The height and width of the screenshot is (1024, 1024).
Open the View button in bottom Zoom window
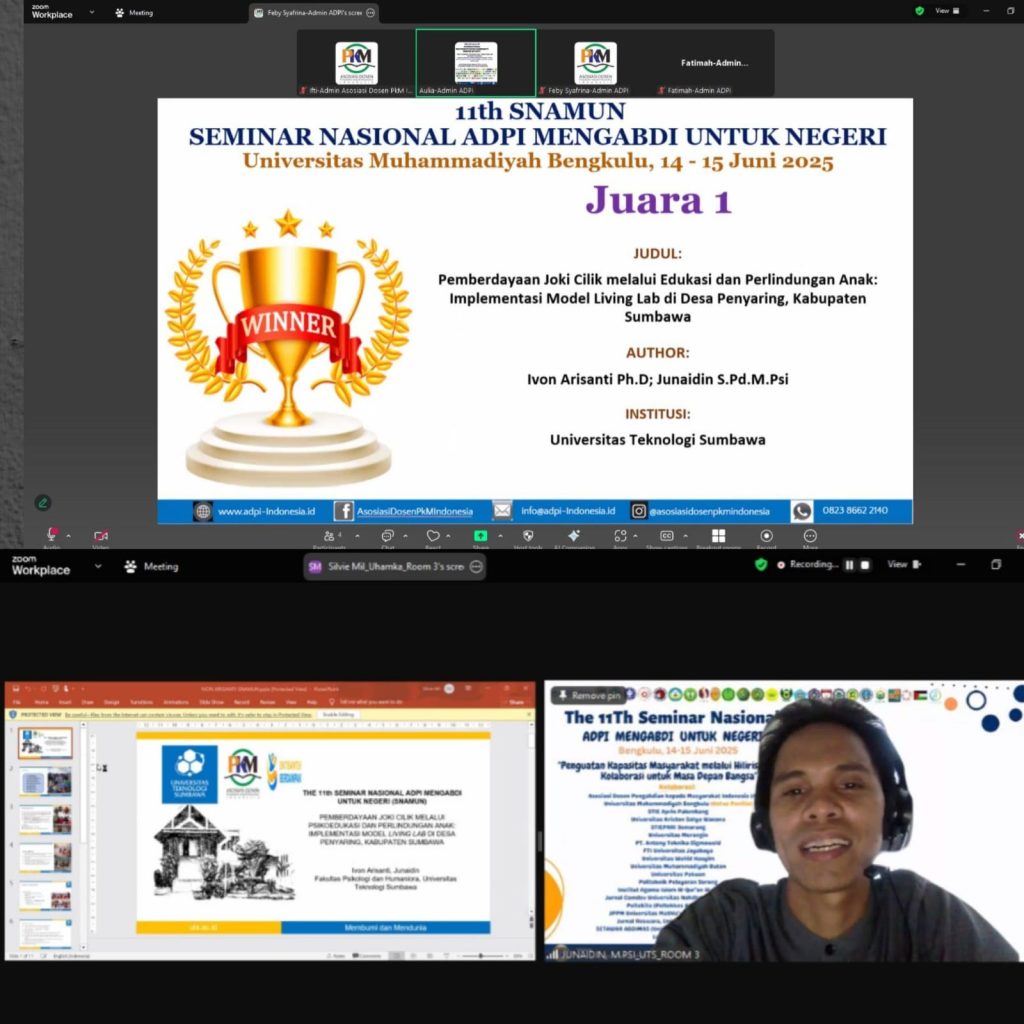point(904,564)
